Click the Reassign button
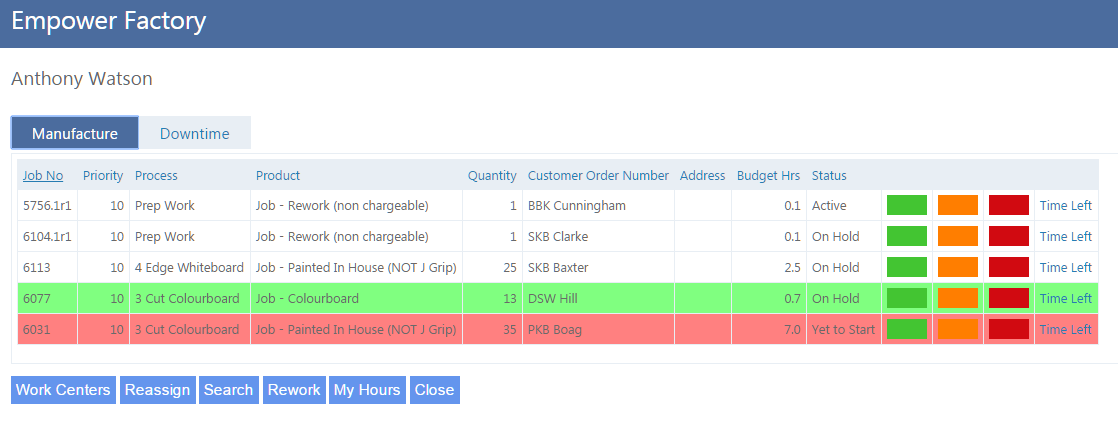This screenshot has height=423, width=1118. pos(158,390)
